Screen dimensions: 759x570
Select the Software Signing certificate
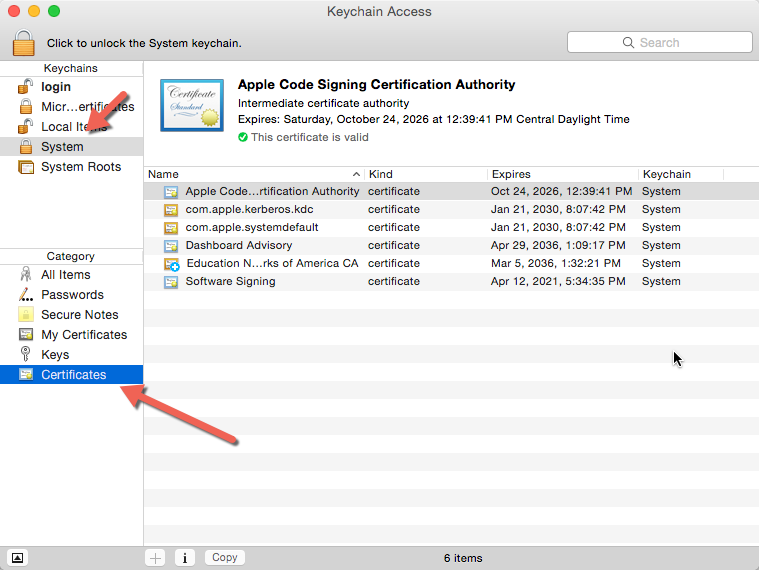(451, 281)
